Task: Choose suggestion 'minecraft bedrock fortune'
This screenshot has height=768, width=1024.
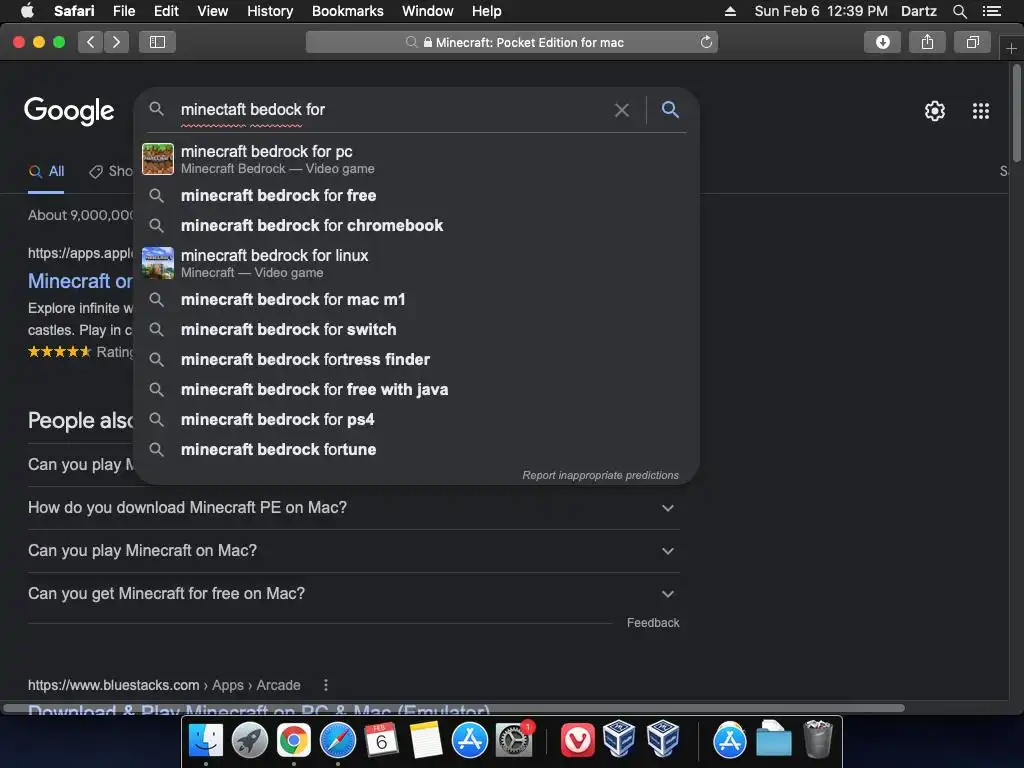Action: point(416,450)
